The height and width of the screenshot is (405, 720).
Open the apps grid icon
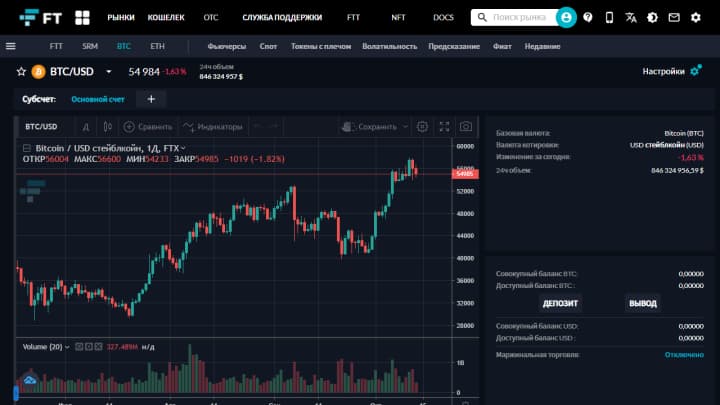[82, 17]
